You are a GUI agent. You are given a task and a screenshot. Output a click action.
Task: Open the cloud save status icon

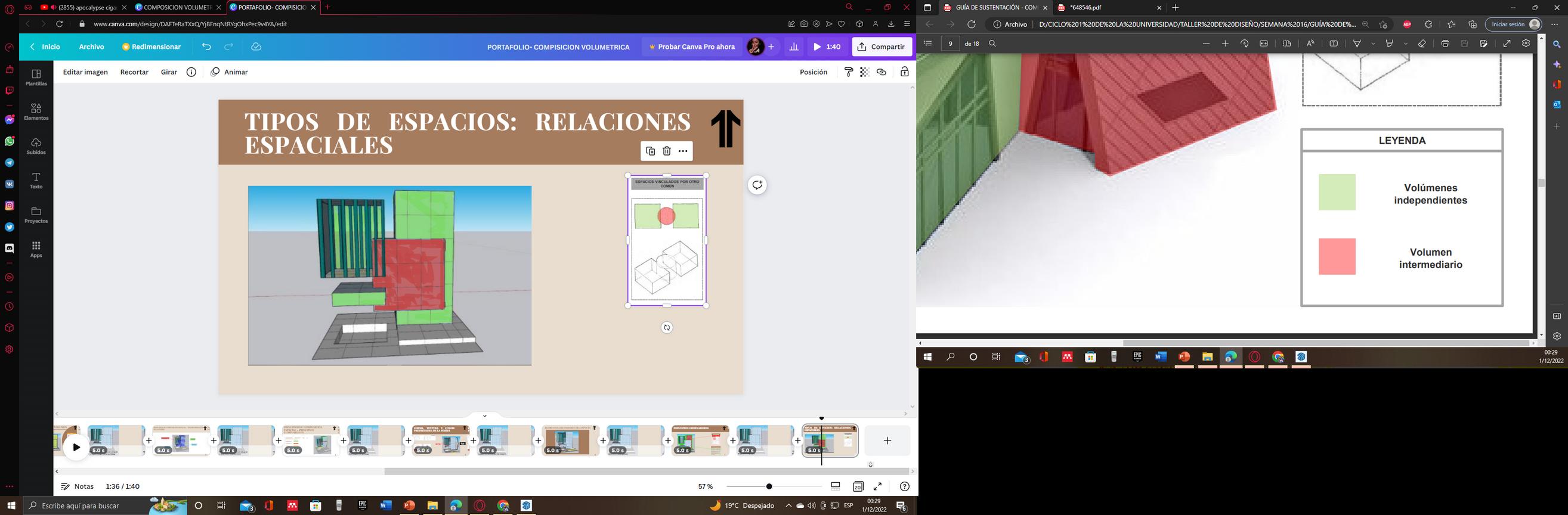coord(256,47)
